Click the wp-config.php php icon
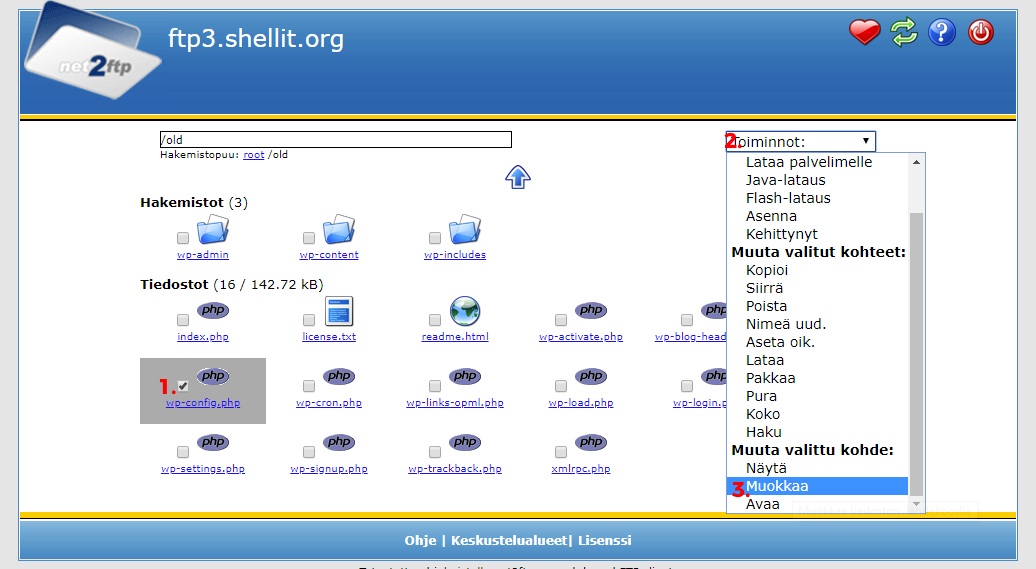 pos(213,376)
